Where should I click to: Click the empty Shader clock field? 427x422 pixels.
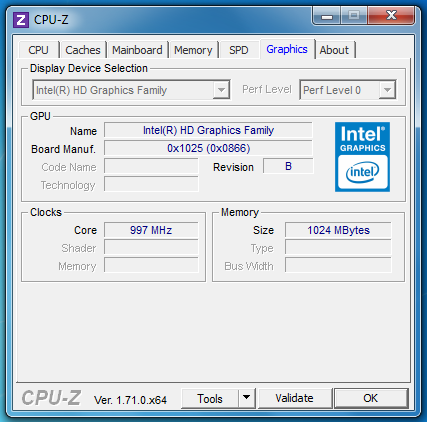[151, 248]
